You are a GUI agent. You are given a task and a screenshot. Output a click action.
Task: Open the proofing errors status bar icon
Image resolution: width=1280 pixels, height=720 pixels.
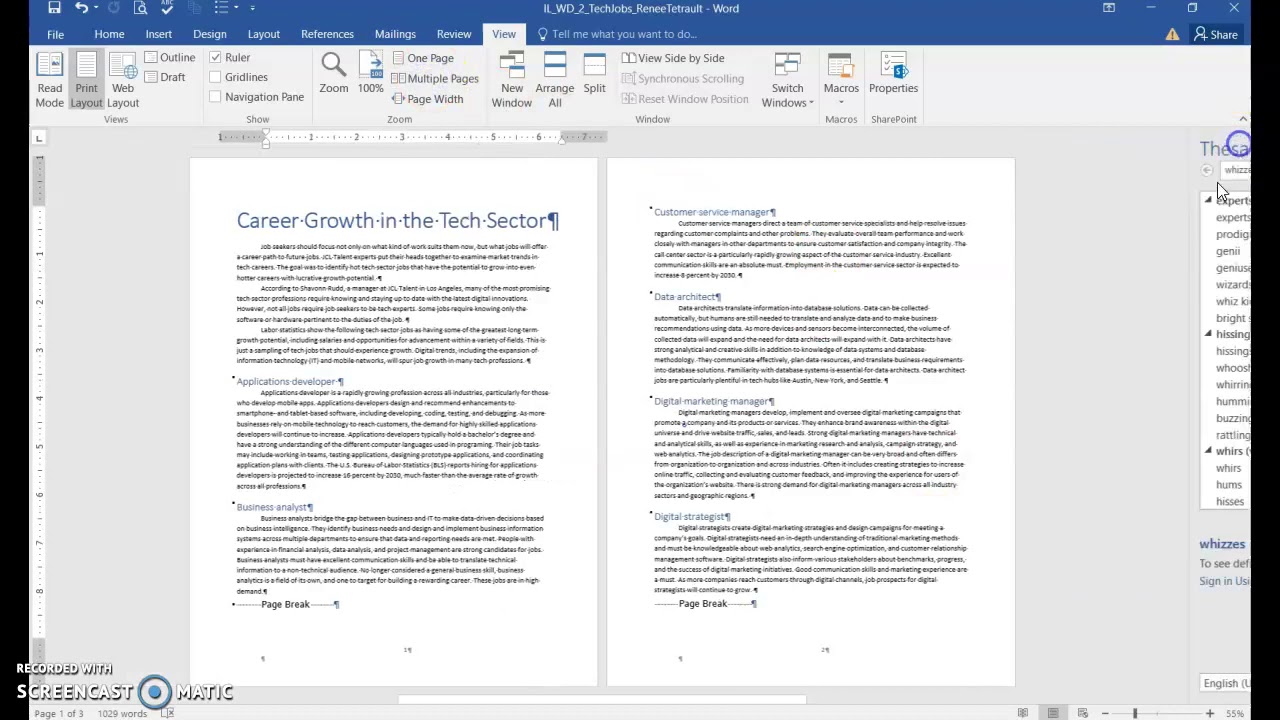coord(167,713)
